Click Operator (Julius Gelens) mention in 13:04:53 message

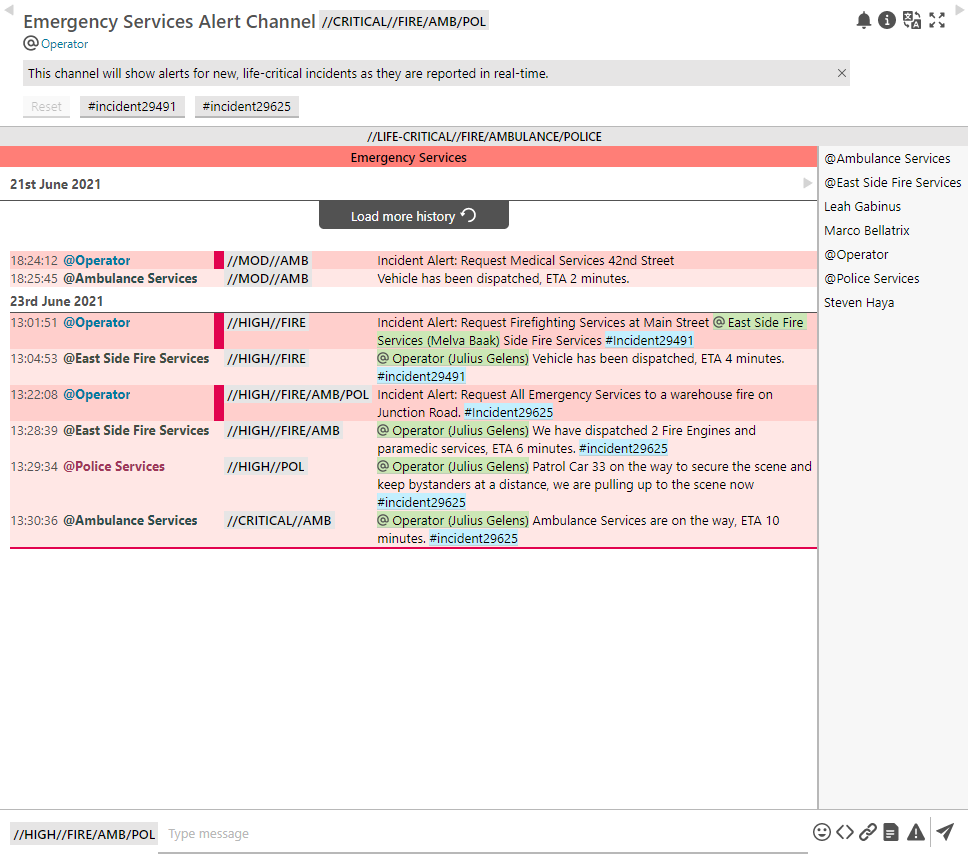pyautogui.click(x=453, y=359)
